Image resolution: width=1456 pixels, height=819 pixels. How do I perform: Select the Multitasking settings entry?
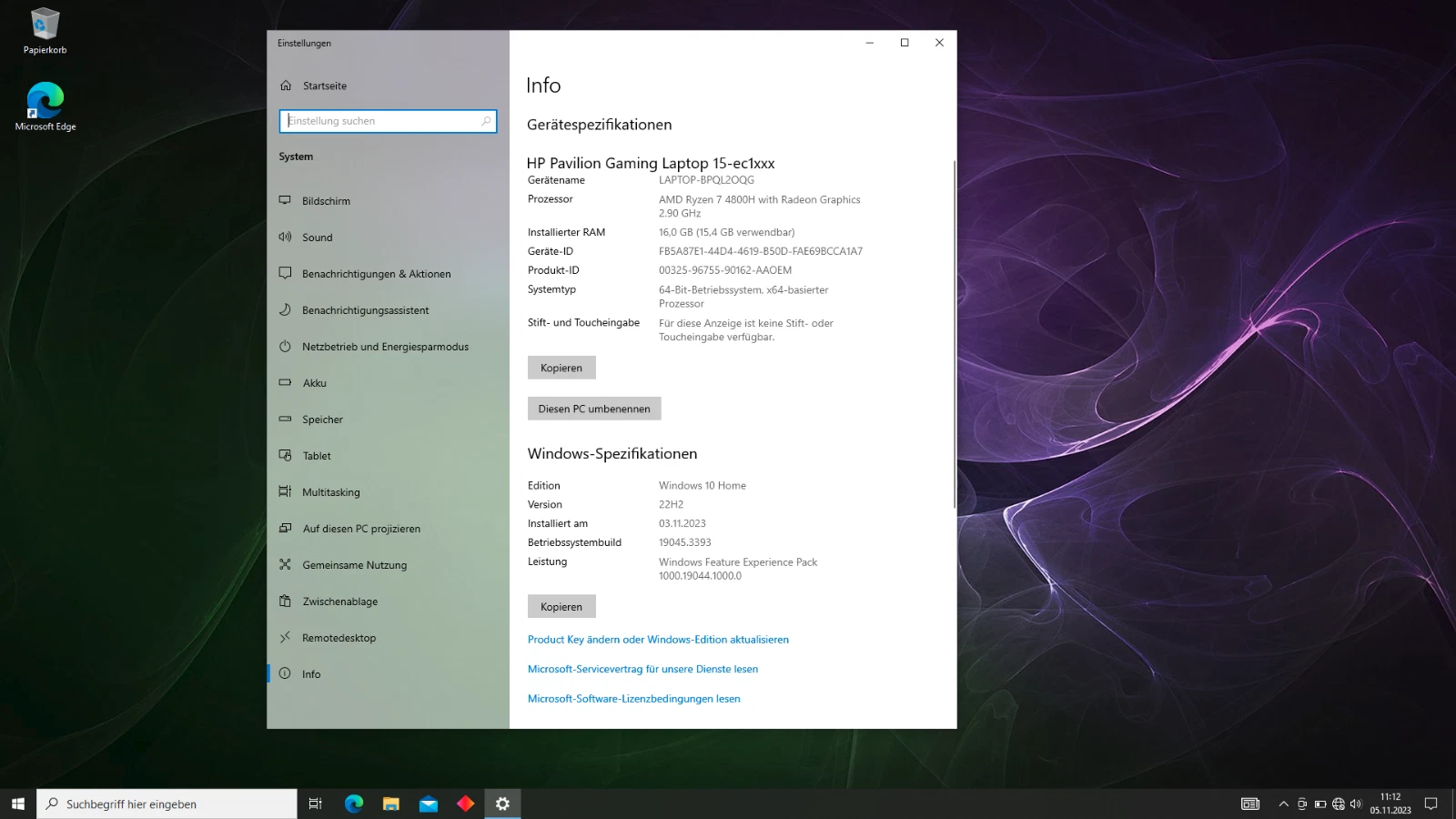(x=331, y=492)
